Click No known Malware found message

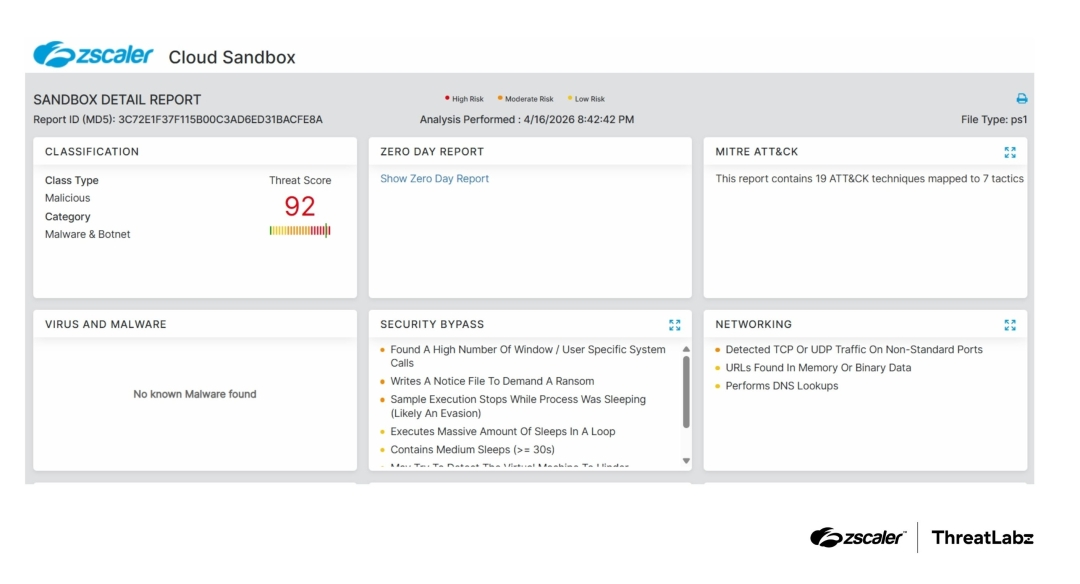click(195, 394)
